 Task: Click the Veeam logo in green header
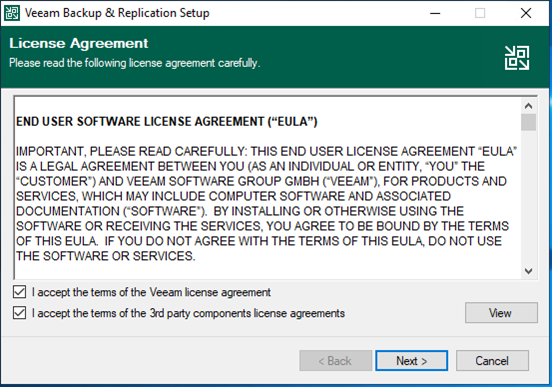(x=517, y=58)
